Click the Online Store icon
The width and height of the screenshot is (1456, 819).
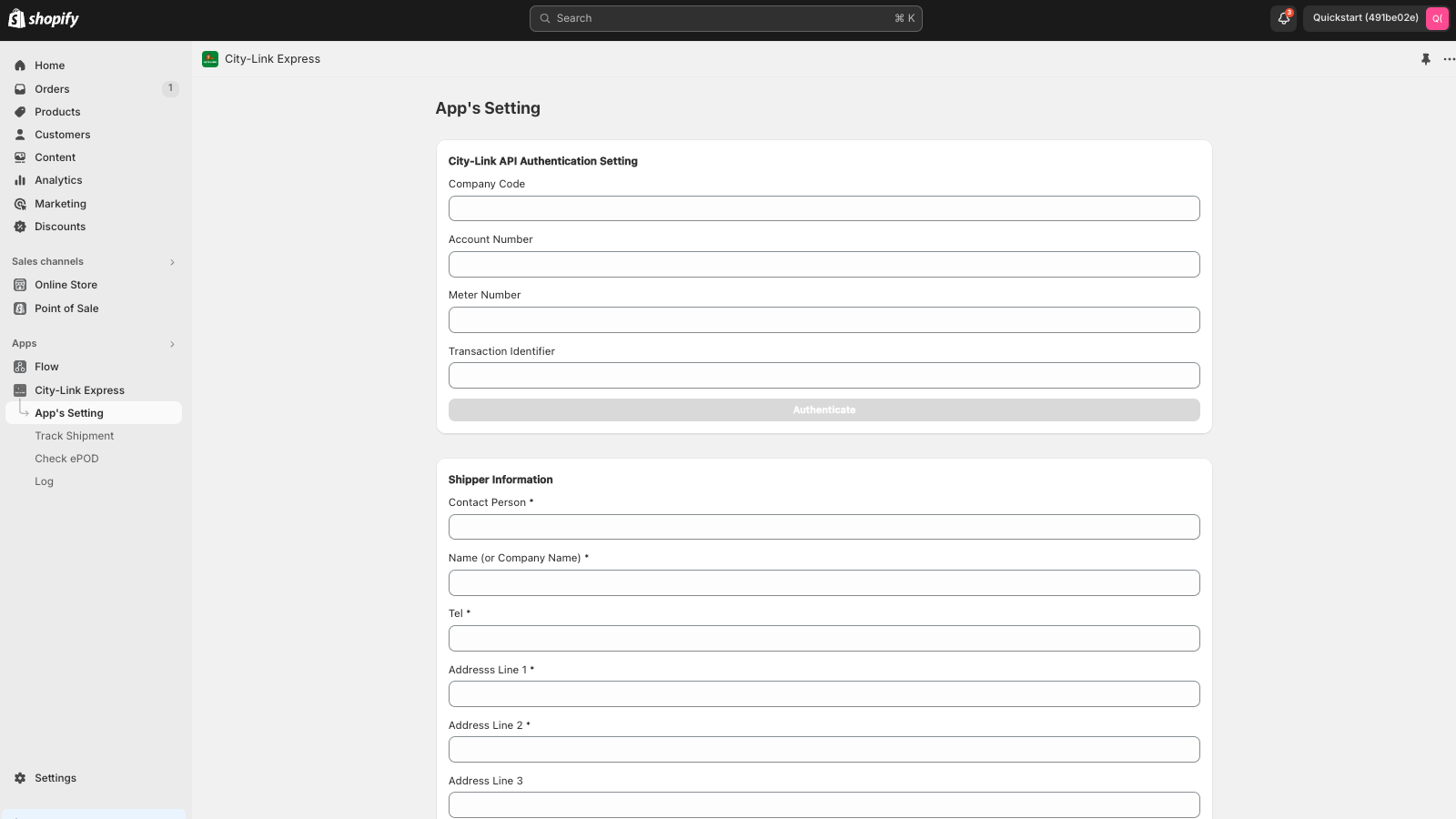[20, 285]
